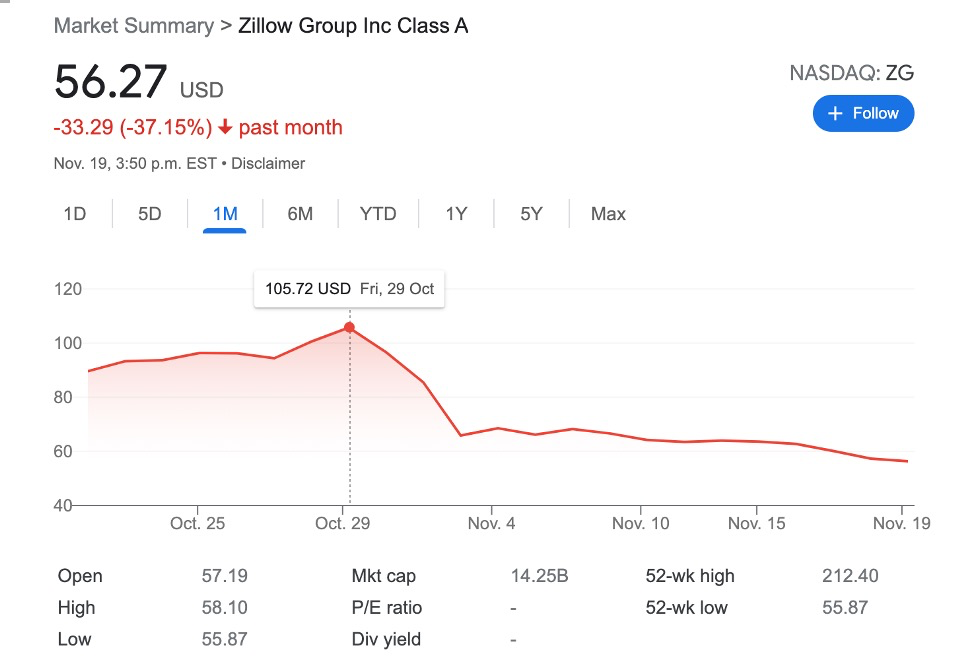Switch to the 6M chart view
968x664 pixels.
tap(300, 214)
